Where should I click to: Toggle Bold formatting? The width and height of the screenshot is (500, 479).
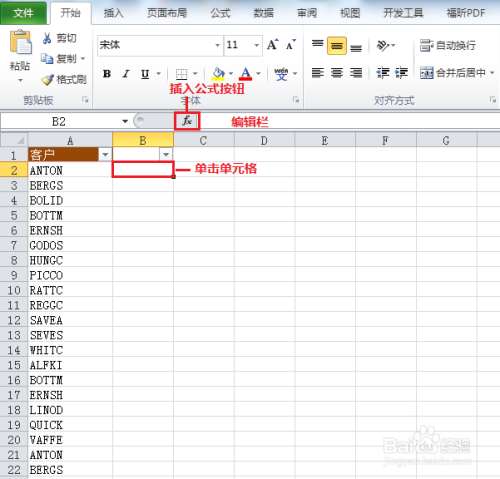107,74
